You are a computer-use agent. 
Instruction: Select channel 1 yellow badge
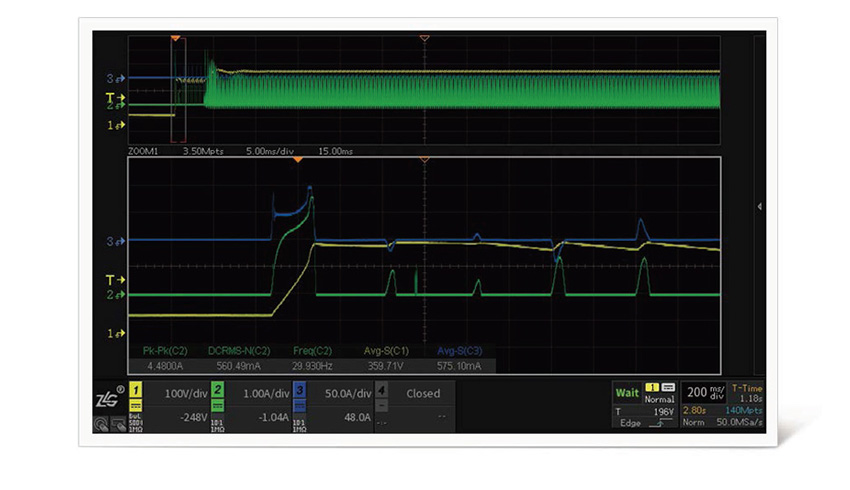(136, 390)
